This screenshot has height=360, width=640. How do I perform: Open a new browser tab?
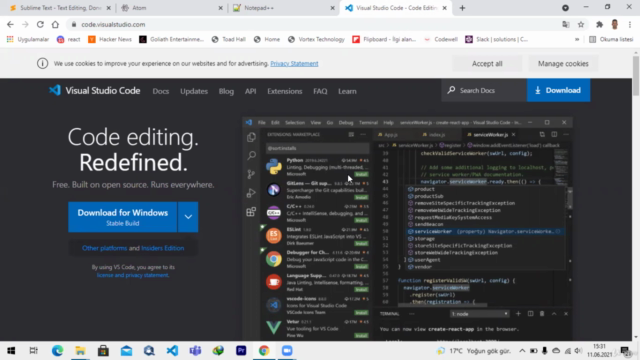pos(462,8)
